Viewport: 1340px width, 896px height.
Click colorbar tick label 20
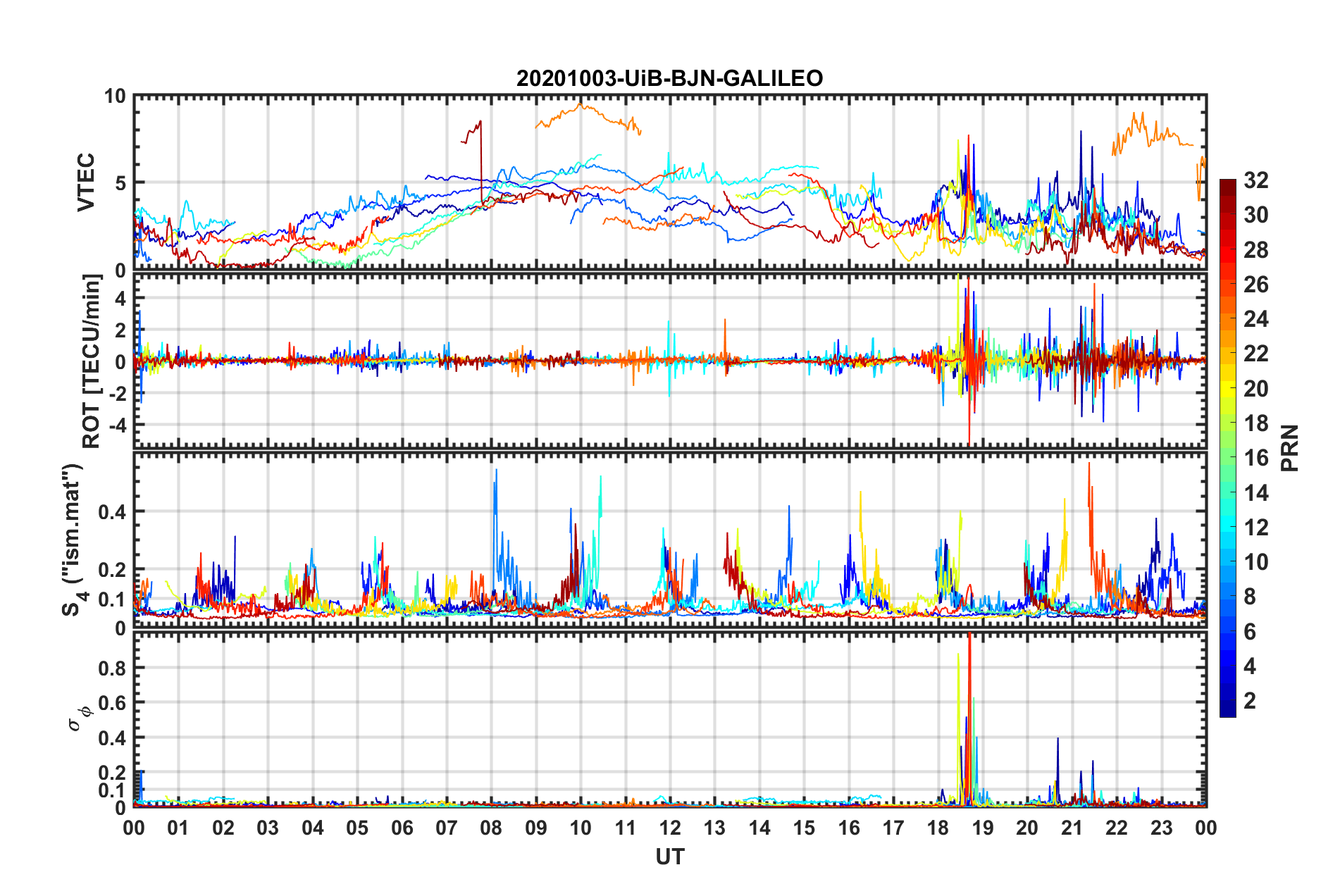coord(1255,389)
